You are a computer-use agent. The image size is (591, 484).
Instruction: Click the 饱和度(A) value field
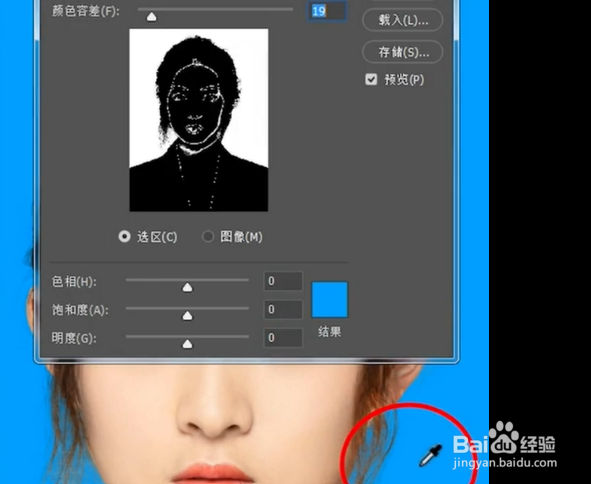[283, 309]
